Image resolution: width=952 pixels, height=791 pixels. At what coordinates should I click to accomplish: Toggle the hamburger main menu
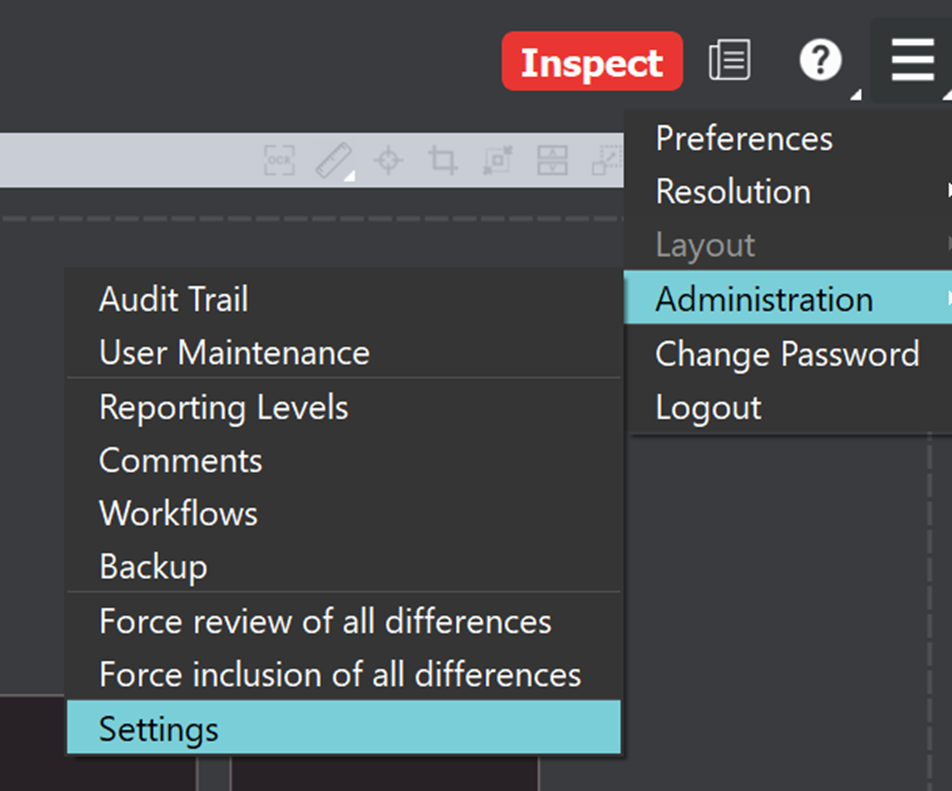(x=911, y=61)
